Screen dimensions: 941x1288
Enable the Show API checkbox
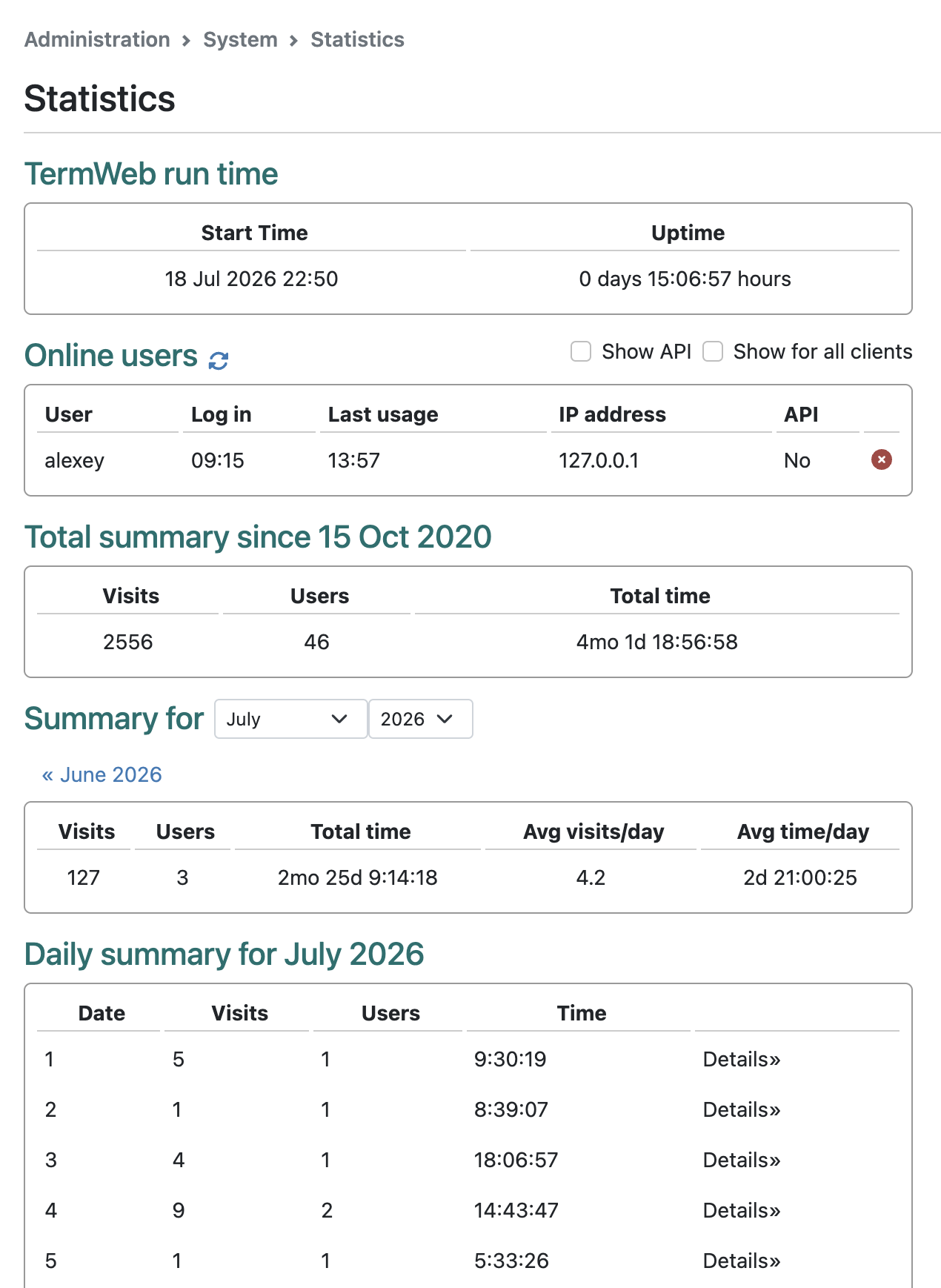click(x=581, y=351)
